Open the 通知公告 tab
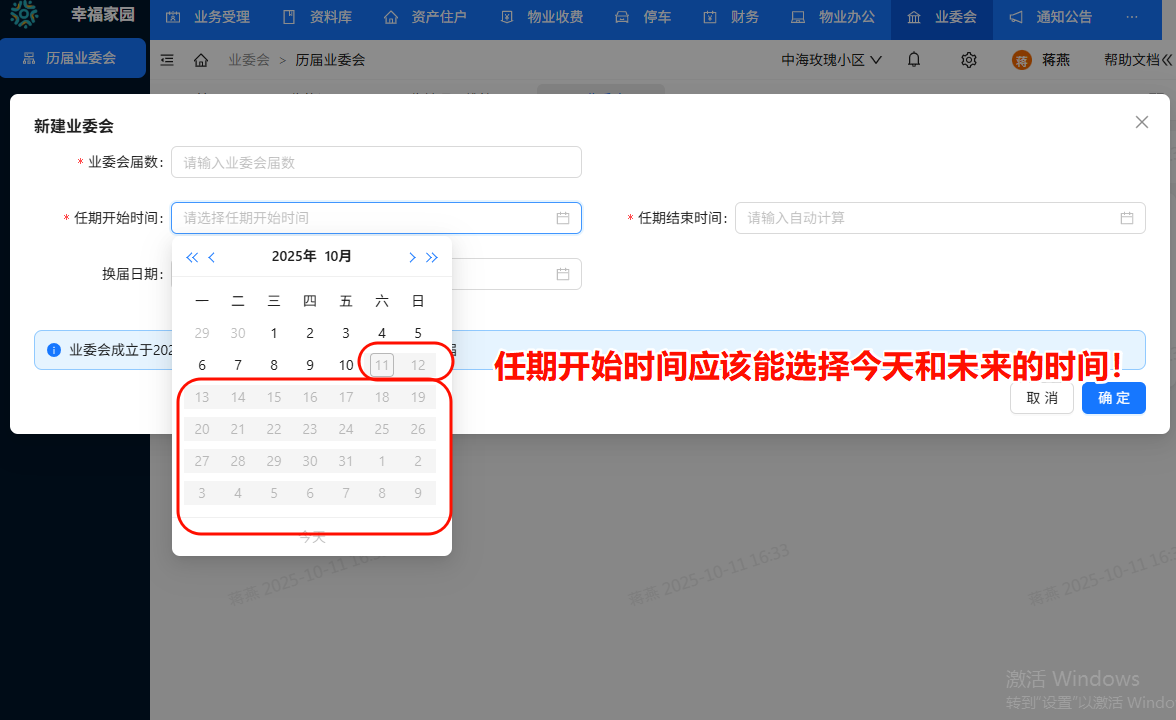The image size is (1176, 720). [1050, 17]
